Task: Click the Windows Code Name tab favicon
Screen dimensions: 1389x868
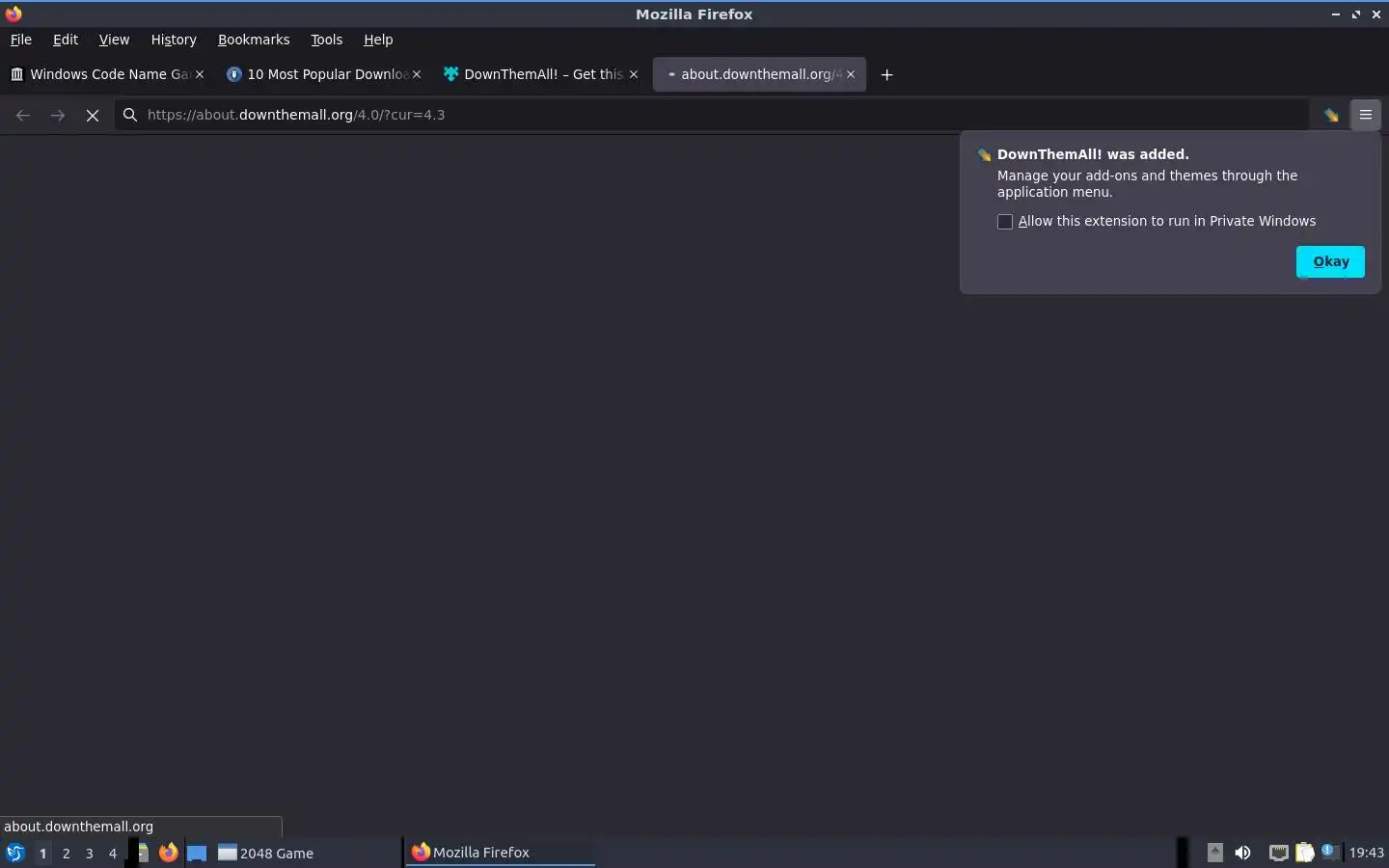Action: pyautogui.click(x=16, y=74)
